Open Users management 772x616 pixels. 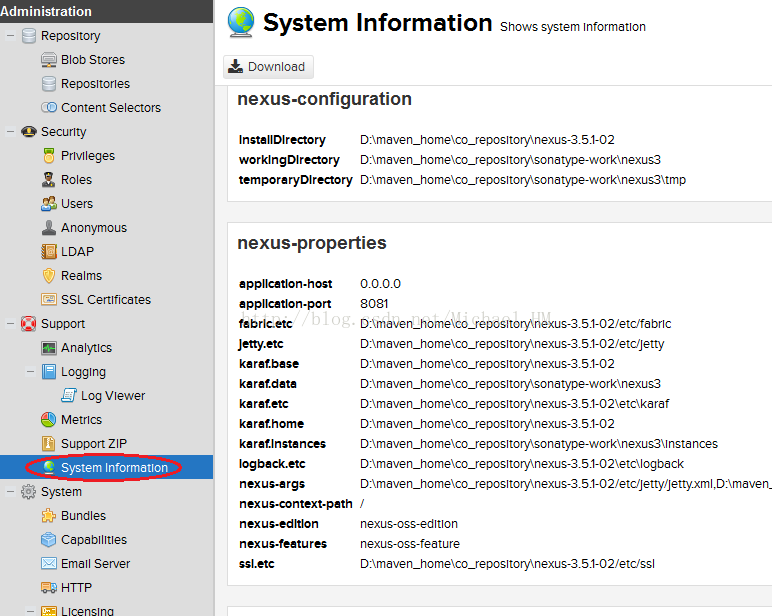point(77,204)
